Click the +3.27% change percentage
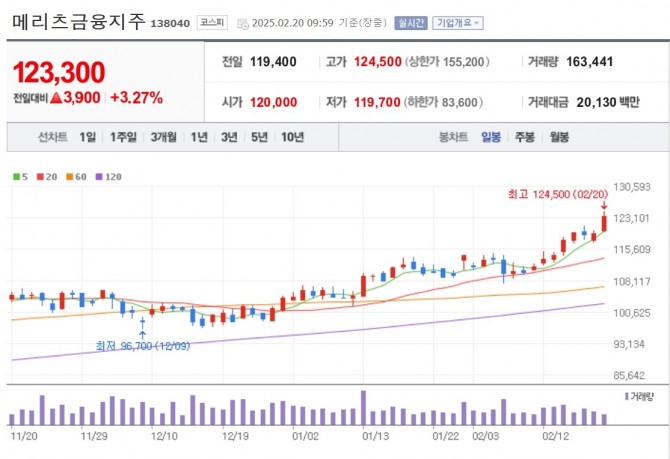The height and width of the screenshot is (459, 670). pyautogui.click(x=136, y=98)
